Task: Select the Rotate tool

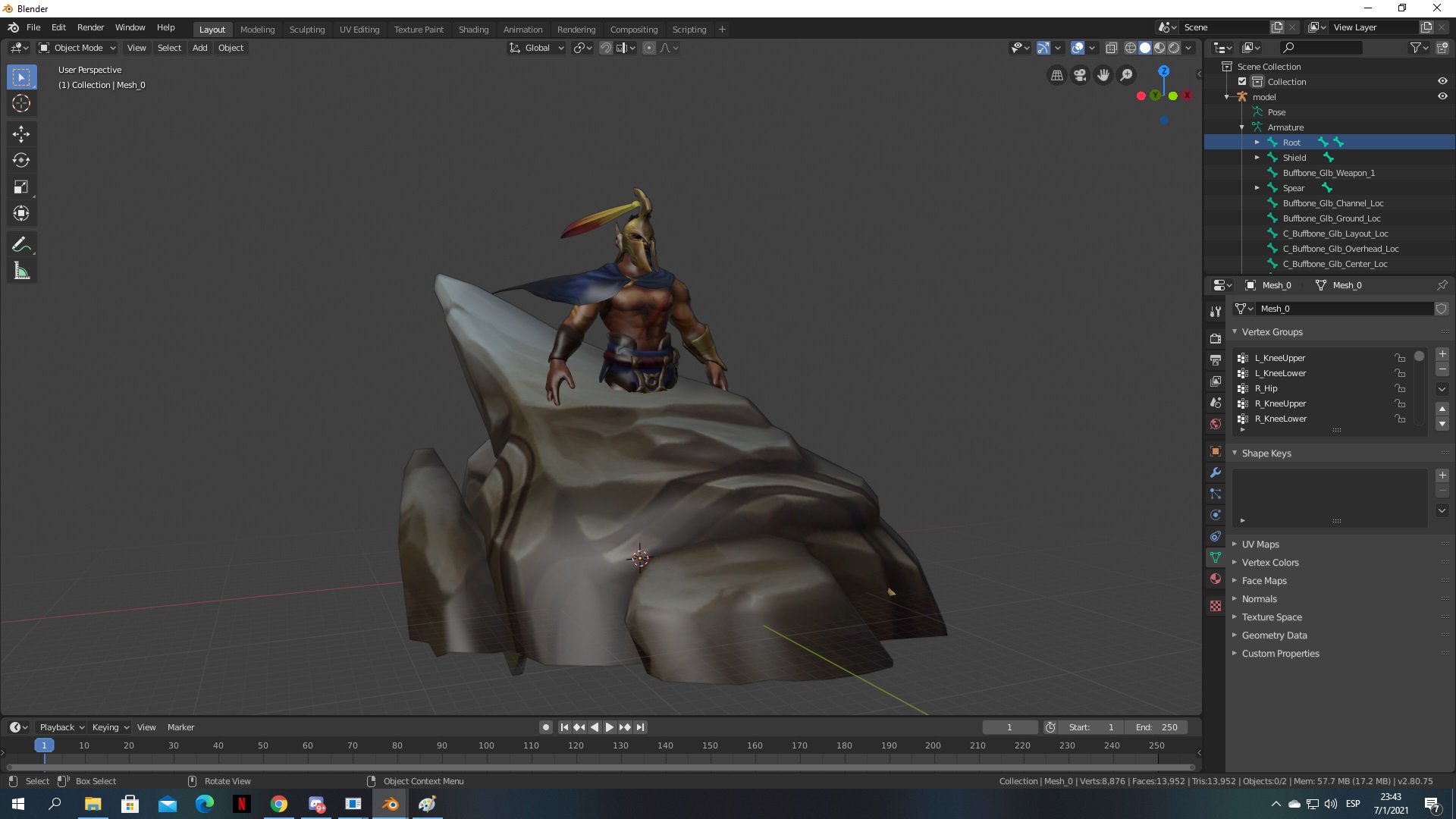Action: 21,160
